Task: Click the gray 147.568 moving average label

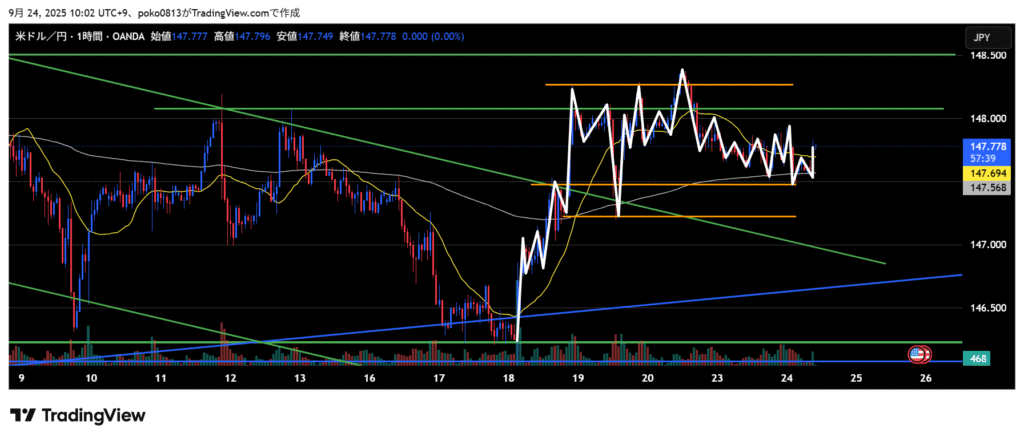Action: [x=981, y=187]
